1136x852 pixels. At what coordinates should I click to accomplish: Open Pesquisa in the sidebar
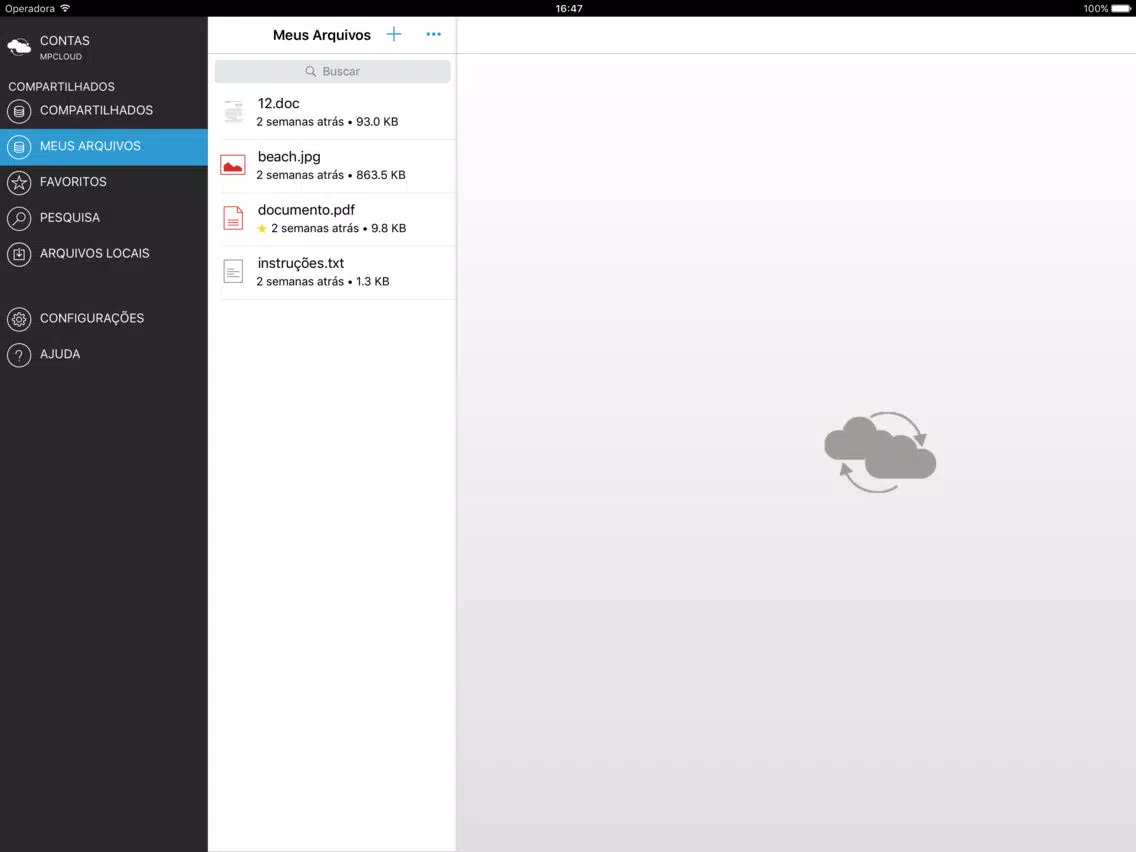tap(104, 218)
